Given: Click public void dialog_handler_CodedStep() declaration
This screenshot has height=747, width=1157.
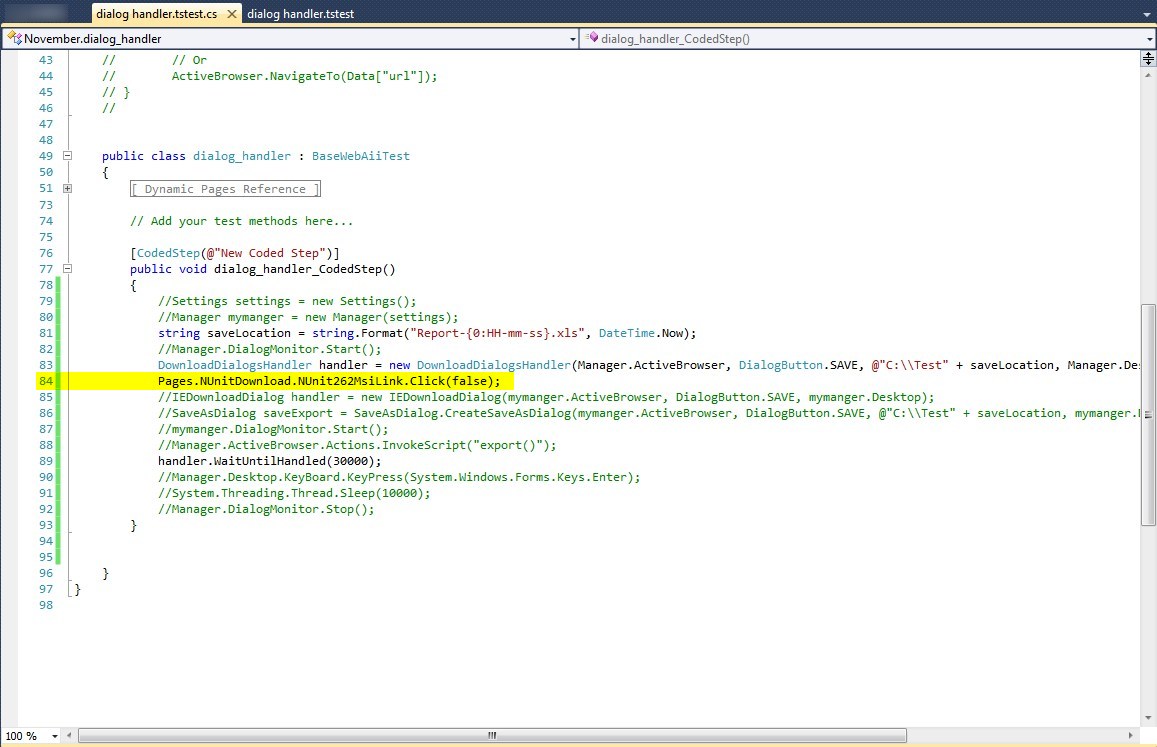Looking at the screenshot, I should click(263, 269).
